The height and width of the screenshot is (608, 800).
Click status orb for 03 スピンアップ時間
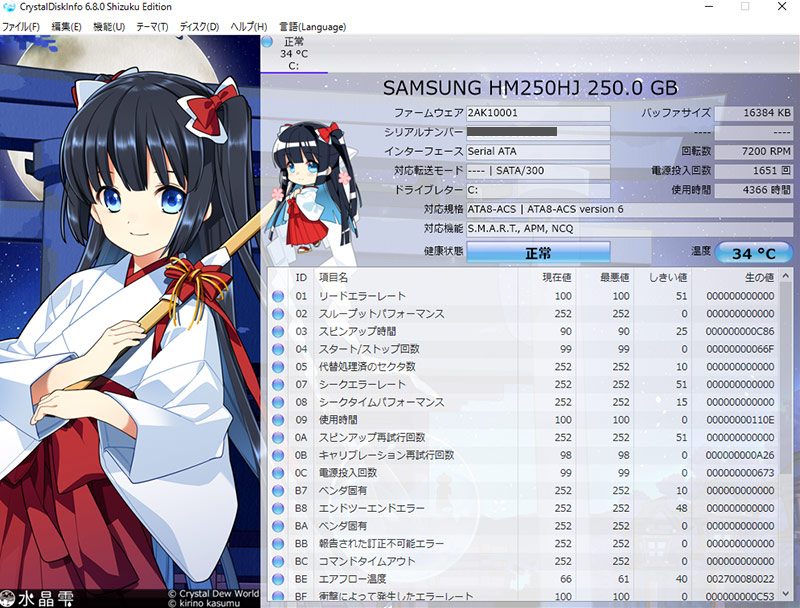point(278,332)
